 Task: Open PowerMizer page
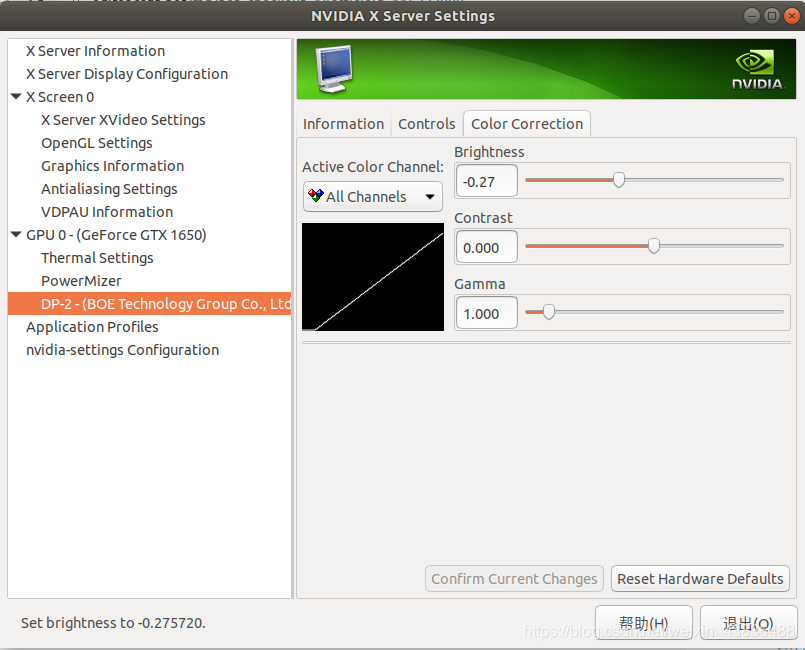[81, 281]
